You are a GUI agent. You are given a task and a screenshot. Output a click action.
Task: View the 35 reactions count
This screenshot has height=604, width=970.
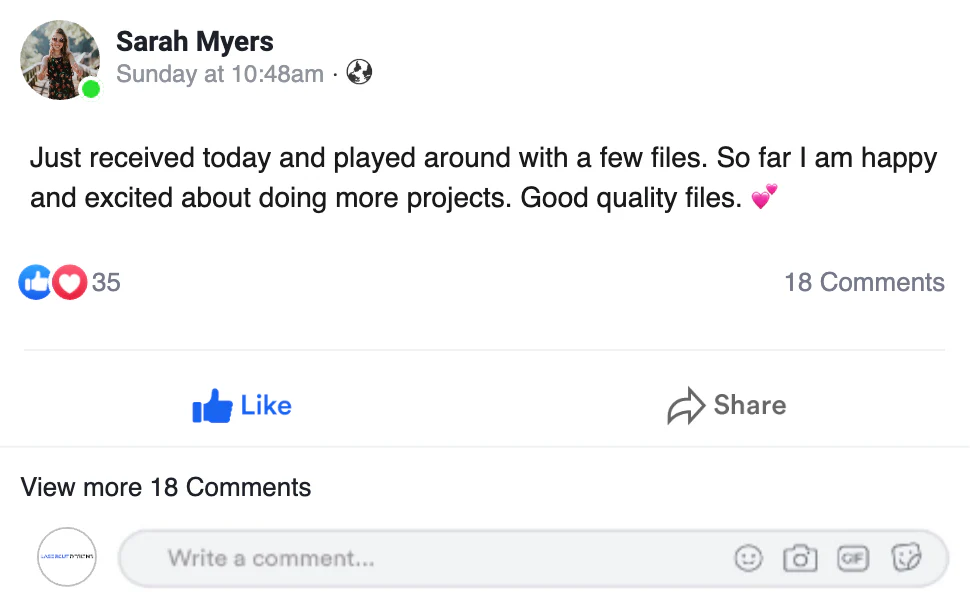point(106,283)
